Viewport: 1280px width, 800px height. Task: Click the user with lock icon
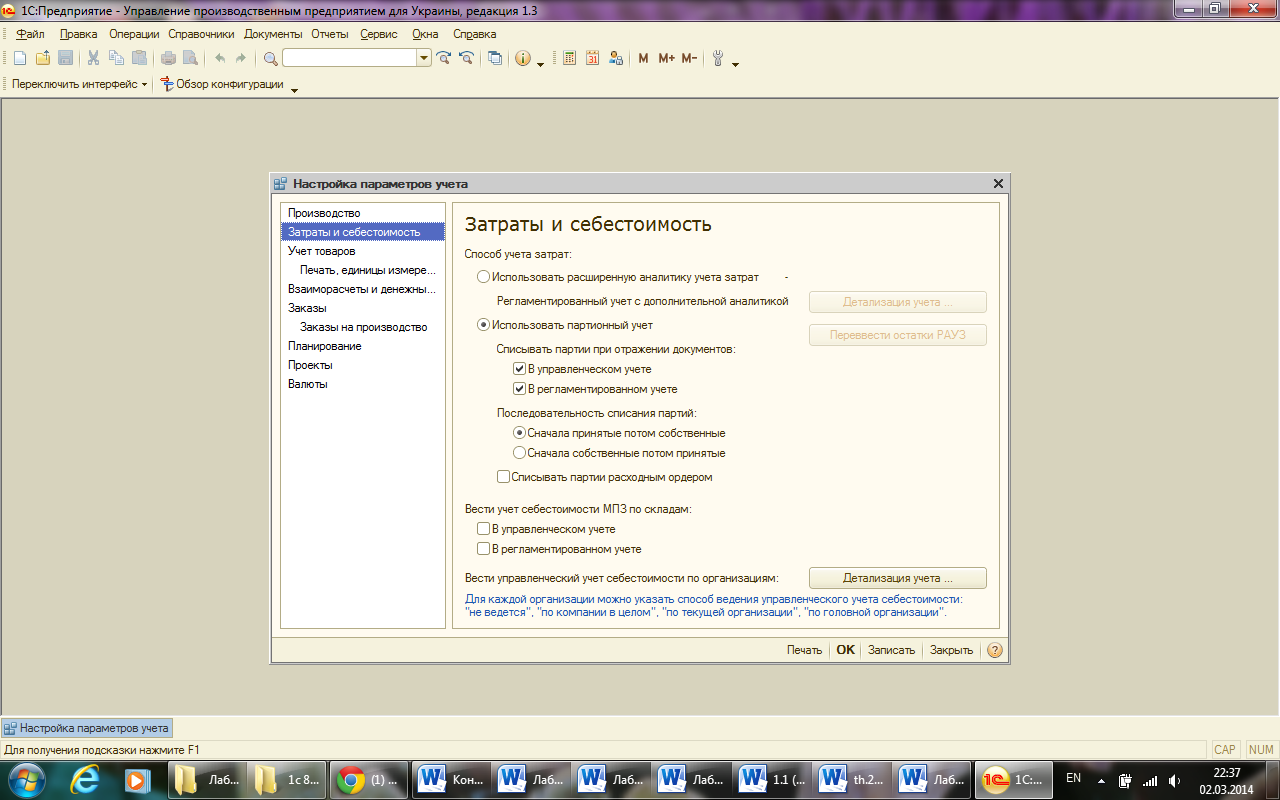tap(616, 58)
